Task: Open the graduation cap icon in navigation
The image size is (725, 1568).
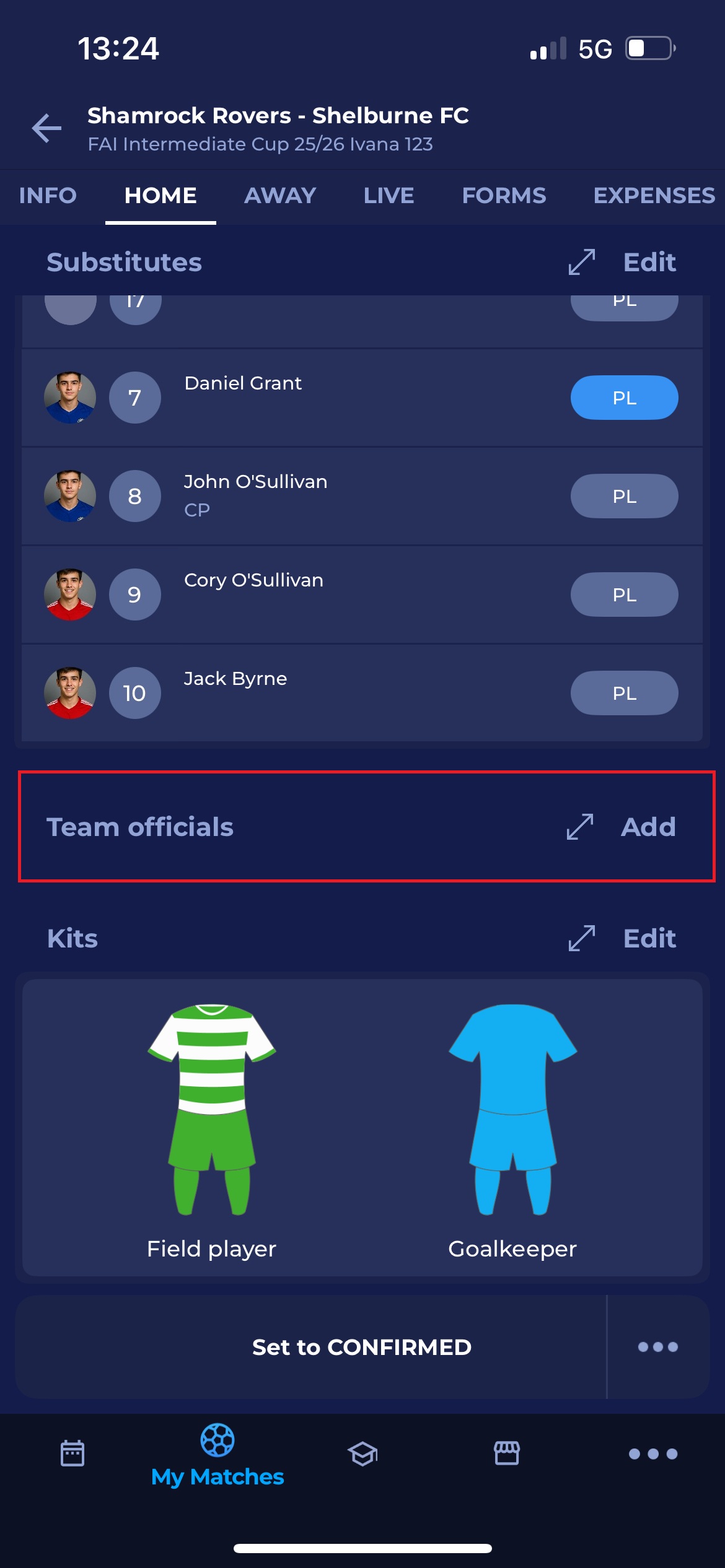Action: [362, 1453]
